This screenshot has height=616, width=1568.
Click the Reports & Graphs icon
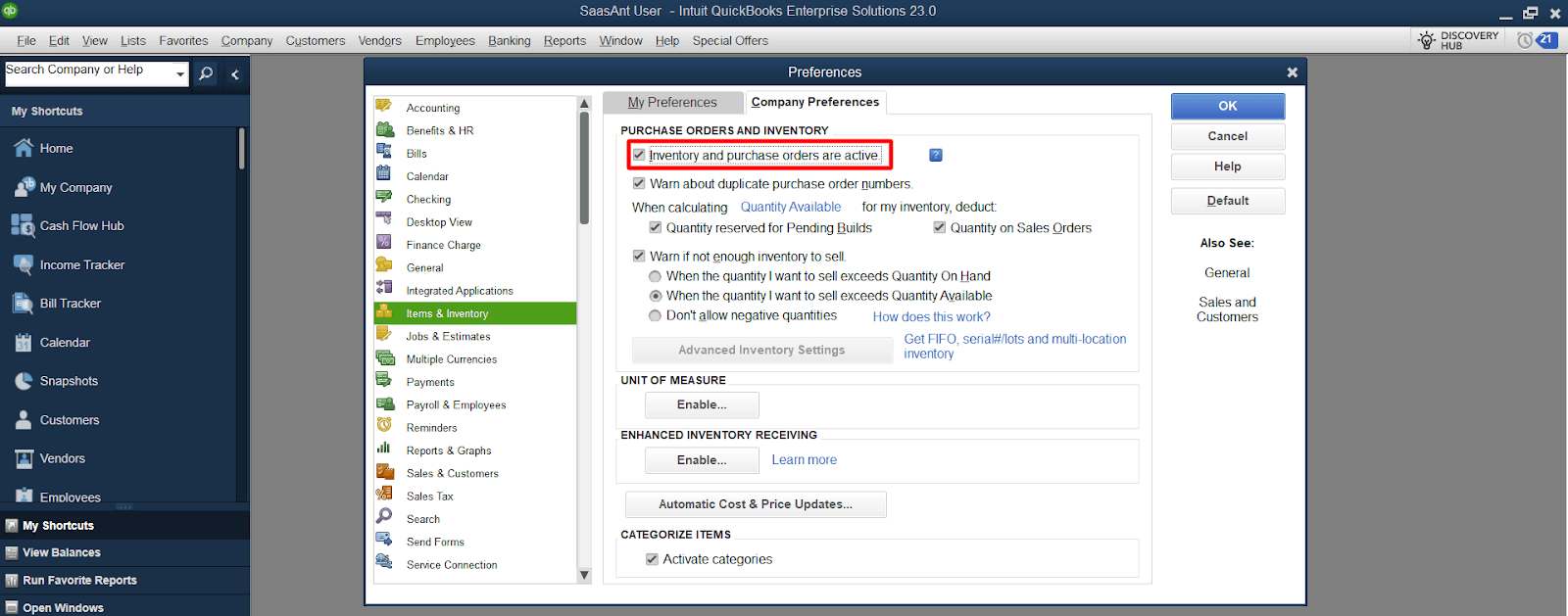384,449
